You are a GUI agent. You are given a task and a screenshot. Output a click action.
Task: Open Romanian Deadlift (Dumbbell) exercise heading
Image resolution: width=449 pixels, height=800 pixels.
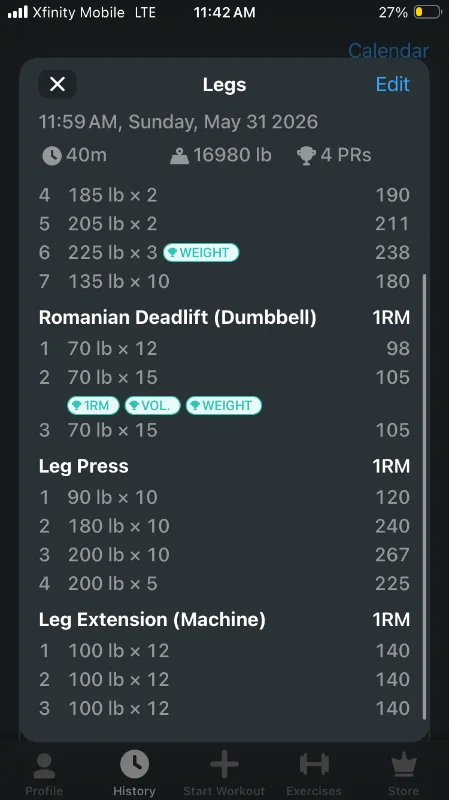click(x=178, y=317)
